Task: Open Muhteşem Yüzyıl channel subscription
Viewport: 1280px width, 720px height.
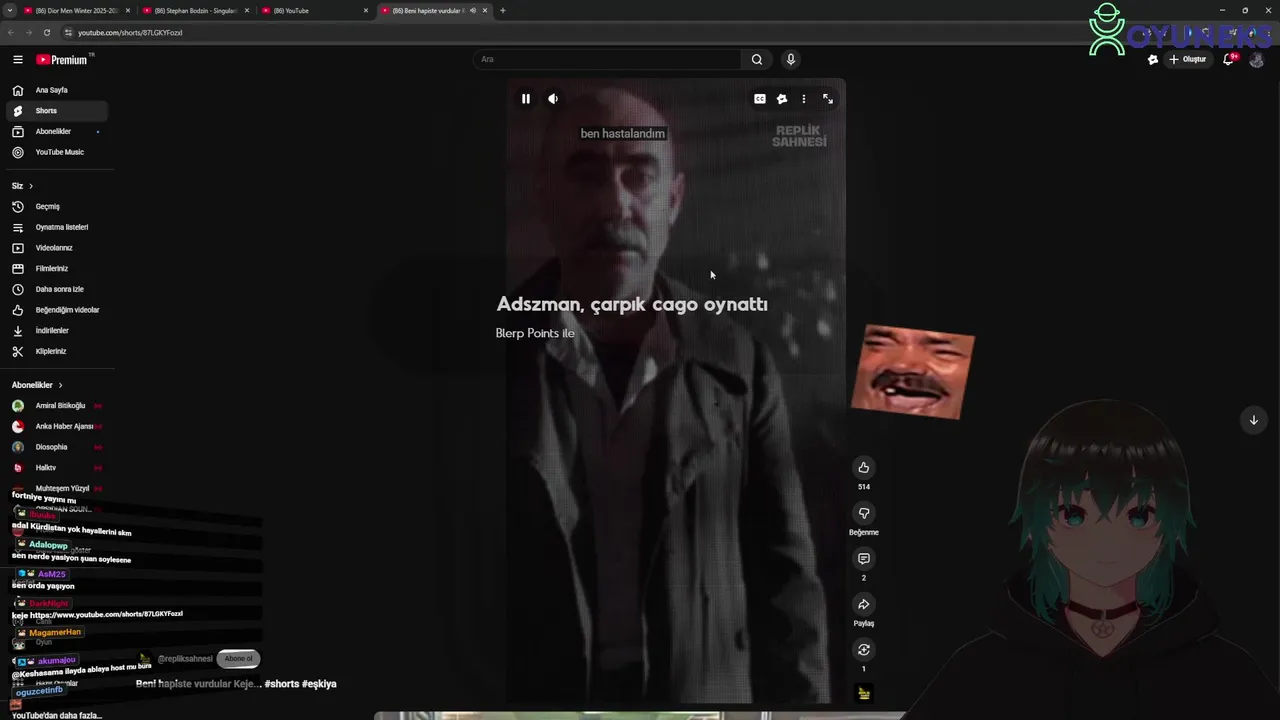Action: (56, 488)
